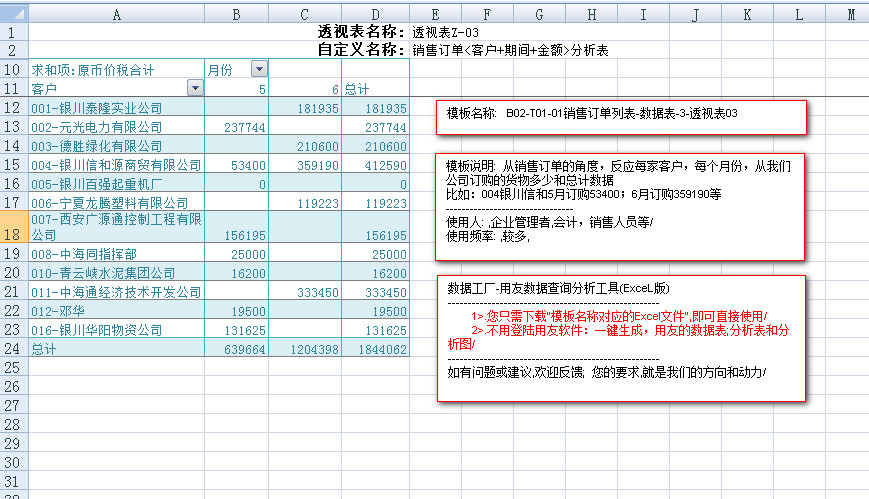Select column M header
The image size is (869, 499).
click(x=849, y=13)
